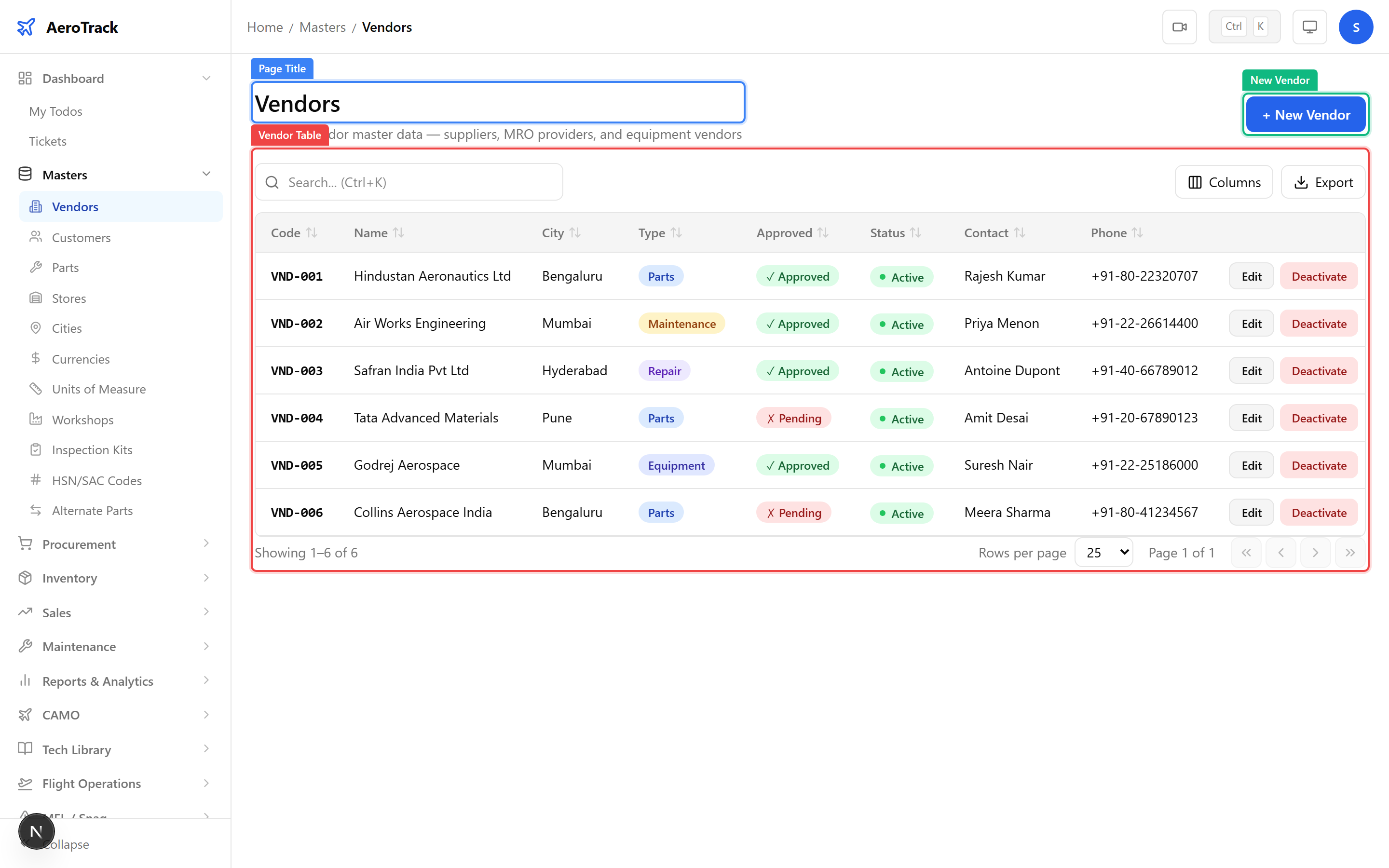This screenshot has height=868, width=1389.
Task: Open the user avatar in the top-right corner
Action: click(1356, 27)
